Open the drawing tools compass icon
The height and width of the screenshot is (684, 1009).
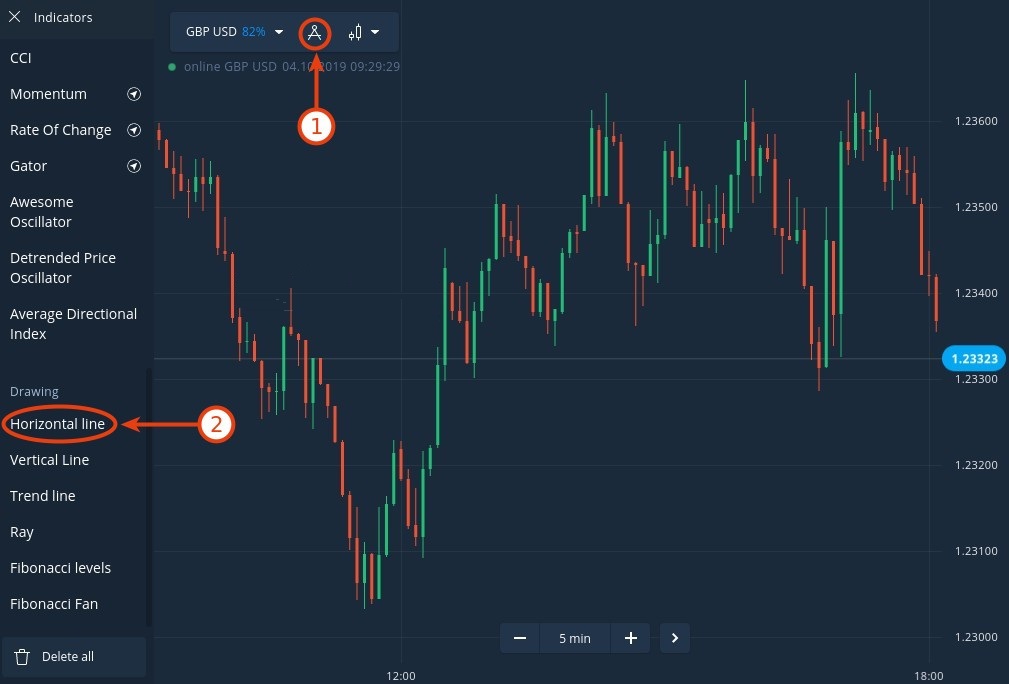314,32
